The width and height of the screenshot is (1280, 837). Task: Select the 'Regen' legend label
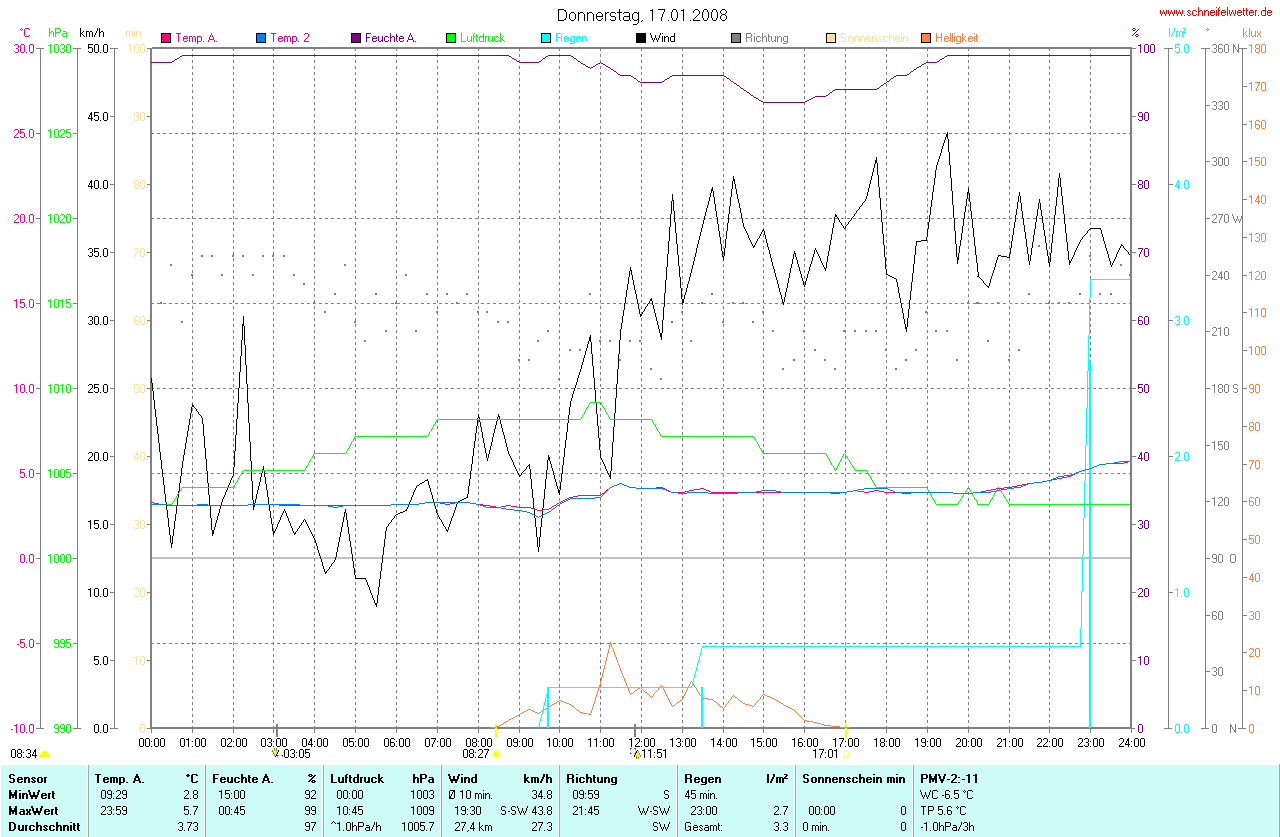coord(571,38)
